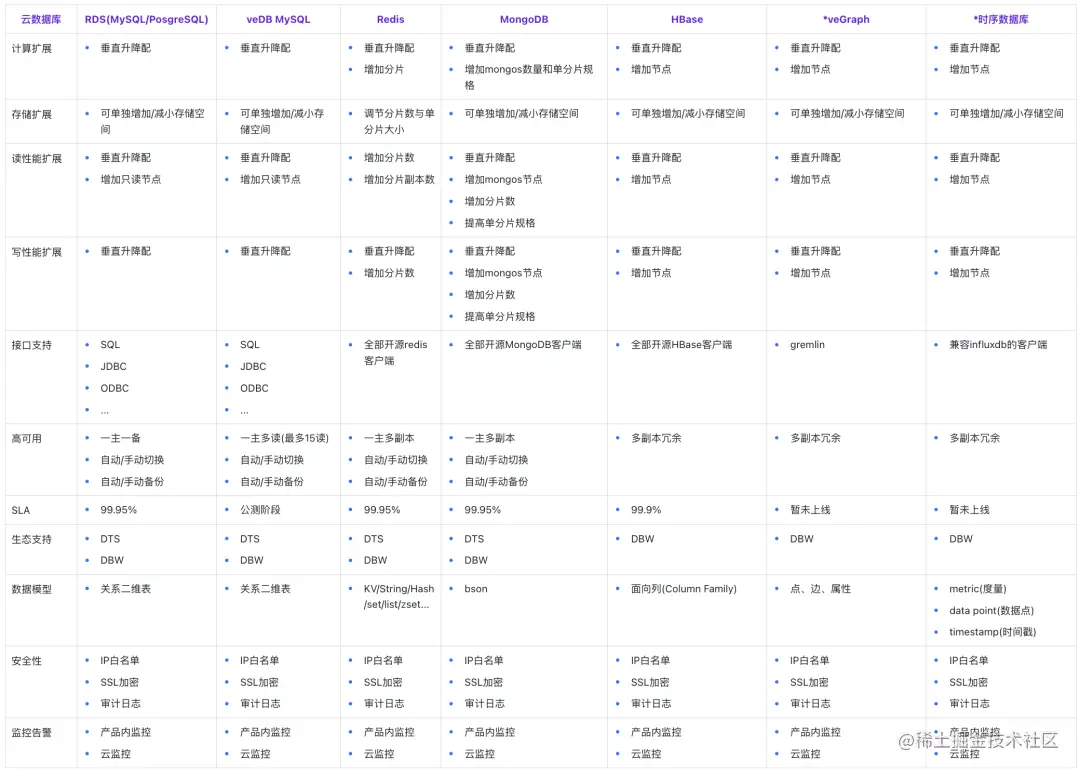Click the 接口支持 row label
1080x772 pixels.
32,345
